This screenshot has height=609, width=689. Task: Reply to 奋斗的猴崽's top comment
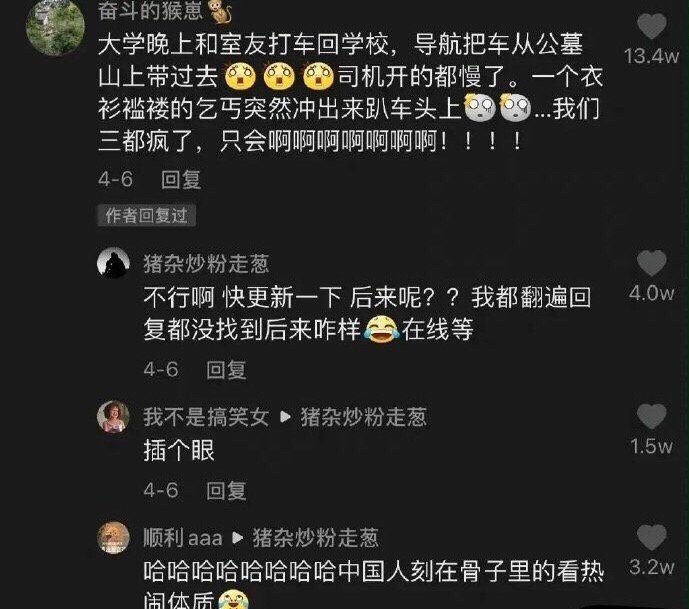(181, 180)
